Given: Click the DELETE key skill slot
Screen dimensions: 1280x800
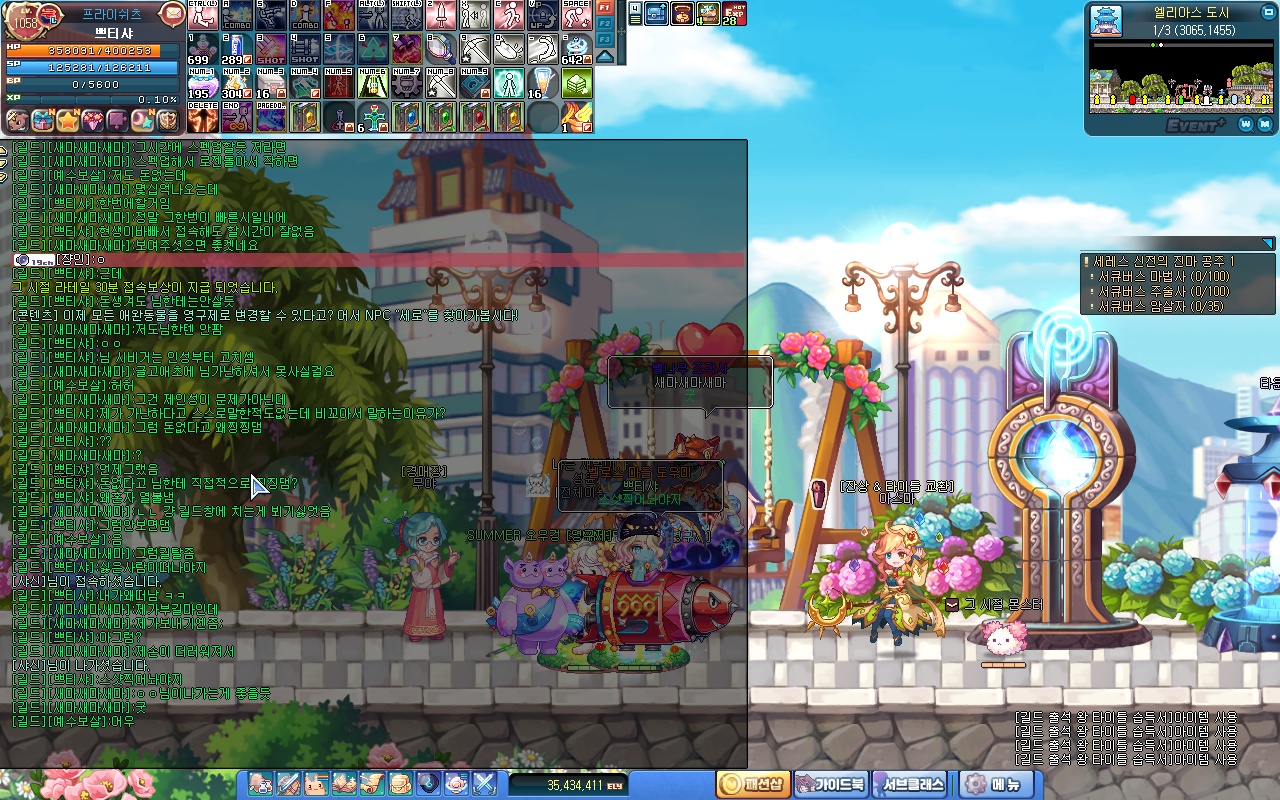Looking at the screenshot, I should [x=203, y=117].
